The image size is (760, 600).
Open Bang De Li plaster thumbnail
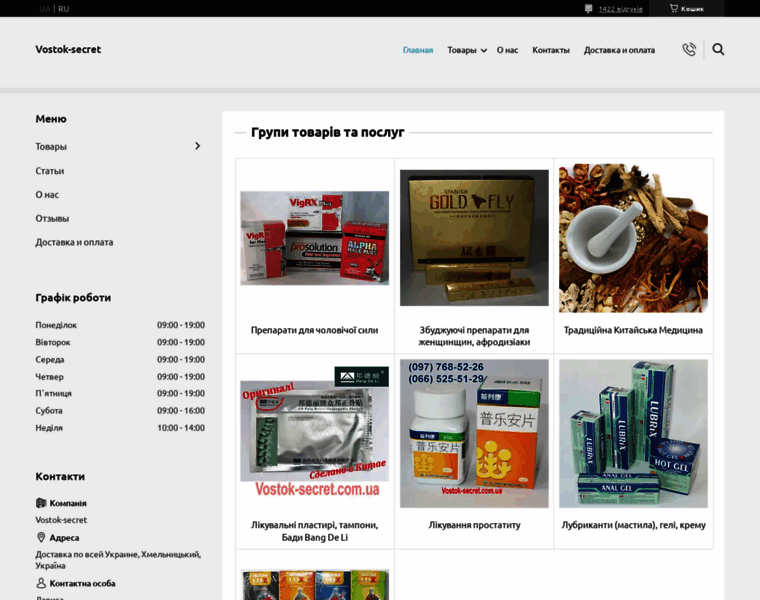315,433
